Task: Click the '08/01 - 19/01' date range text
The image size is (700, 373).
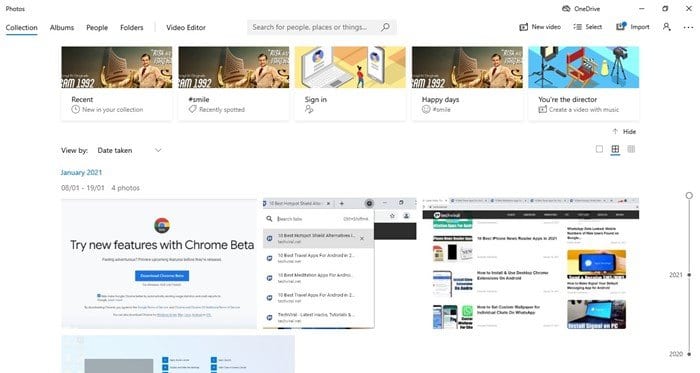Action: tap(83, 188)
